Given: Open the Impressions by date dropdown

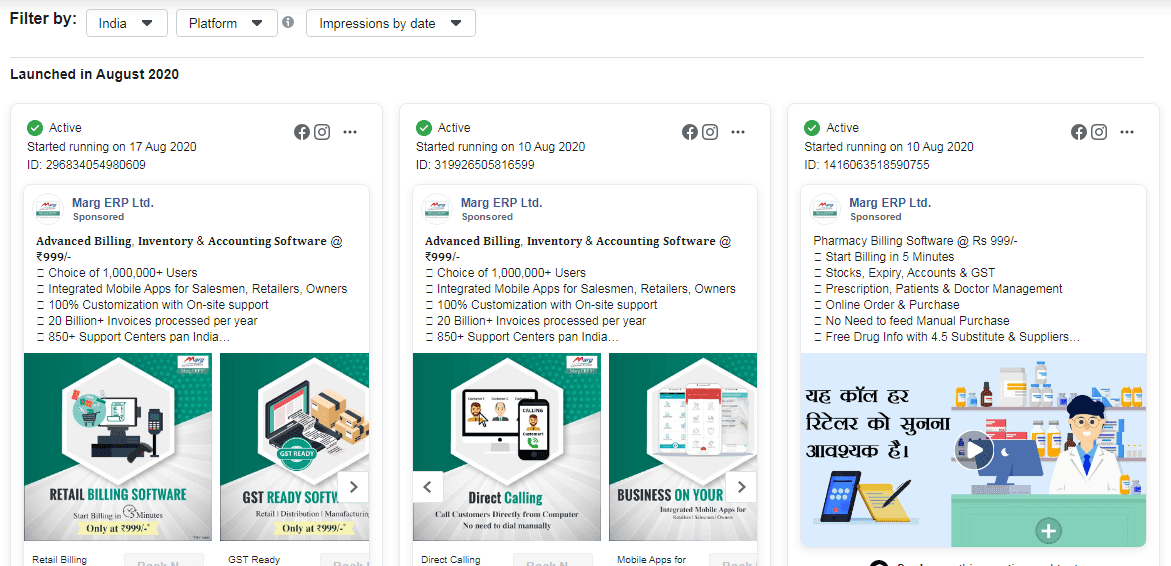Looking at the screenshot, I should tap(391, 23).
